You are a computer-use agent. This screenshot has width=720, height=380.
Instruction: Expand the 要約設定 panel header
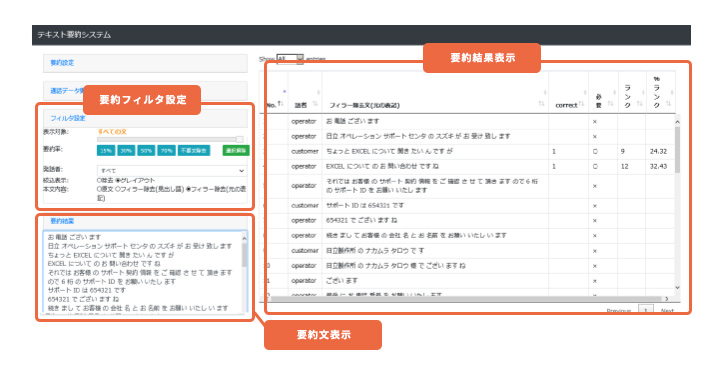(x=145, y=63)
